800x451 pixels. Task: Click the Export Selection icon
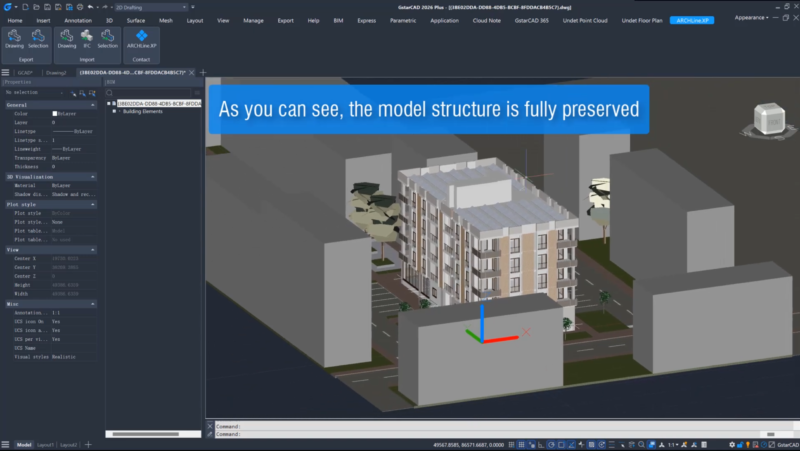tap(38, 38)
